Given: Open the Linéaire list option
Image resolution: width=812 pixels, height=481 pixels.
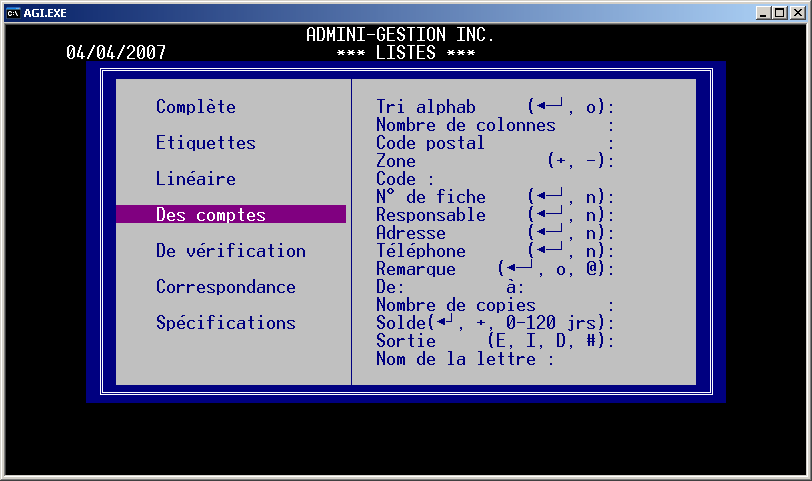Looking at the screenshot, I should pyautogui.click(x=196, y=179).
